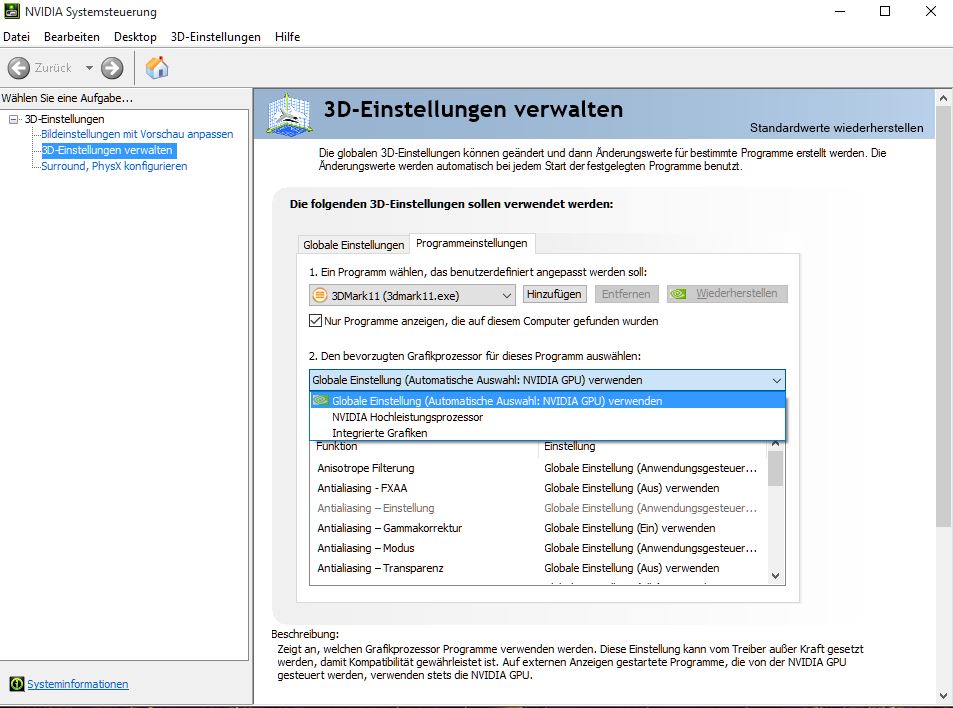The height and width of the screenshot is (708, 953).
Task: Click the Systeminformationen link
Action: coord(78,684)
